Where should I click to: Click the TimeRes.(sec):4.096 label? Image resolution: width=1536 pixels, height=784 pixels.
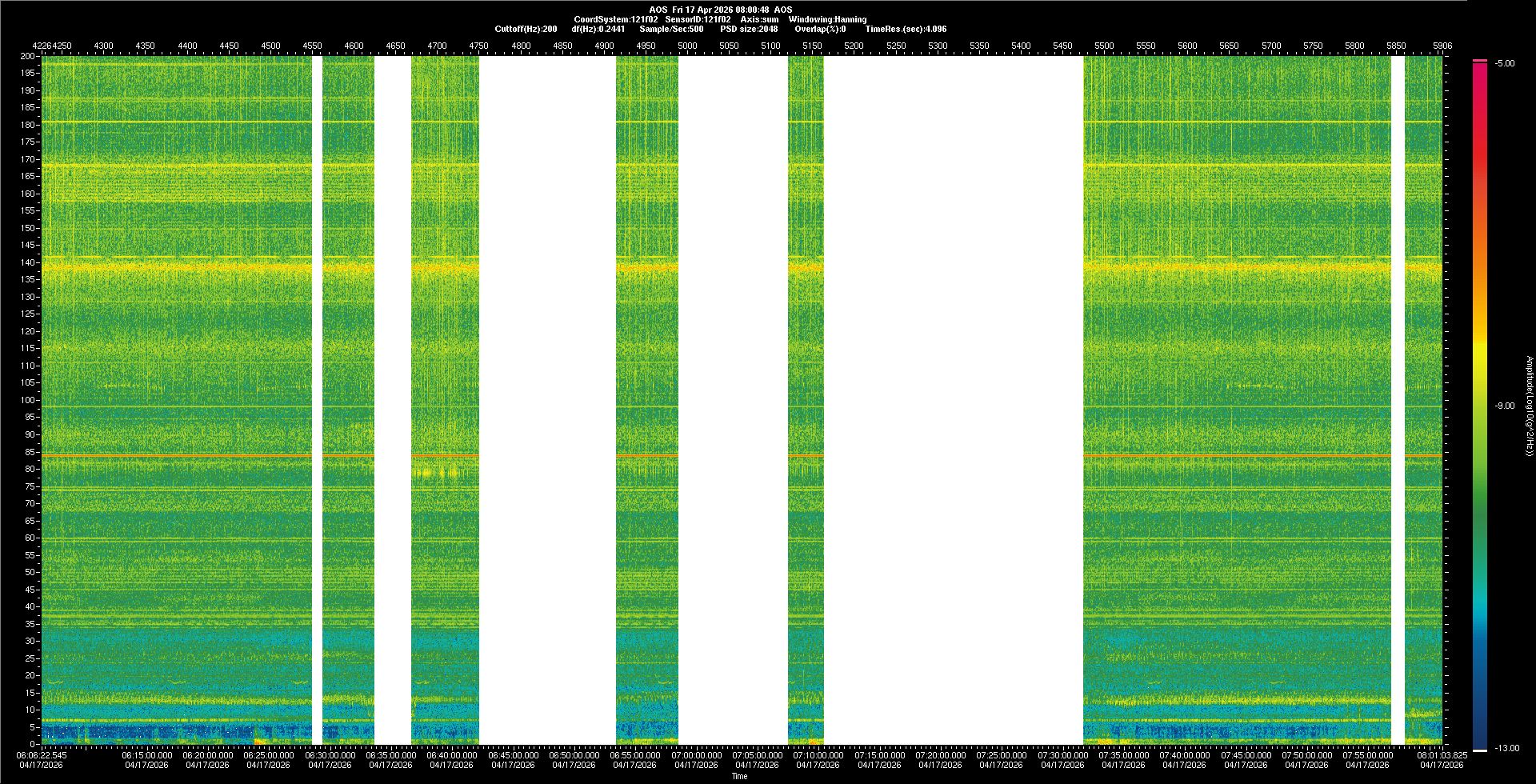tap(906, 29)
